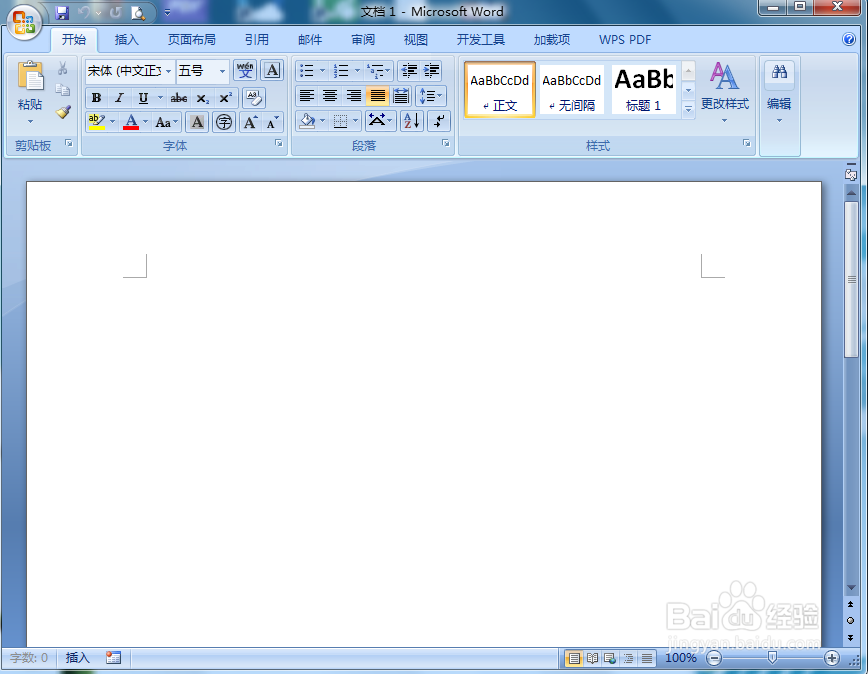
Task: Apply the 正文 style
Action: (x=500, y=89)
